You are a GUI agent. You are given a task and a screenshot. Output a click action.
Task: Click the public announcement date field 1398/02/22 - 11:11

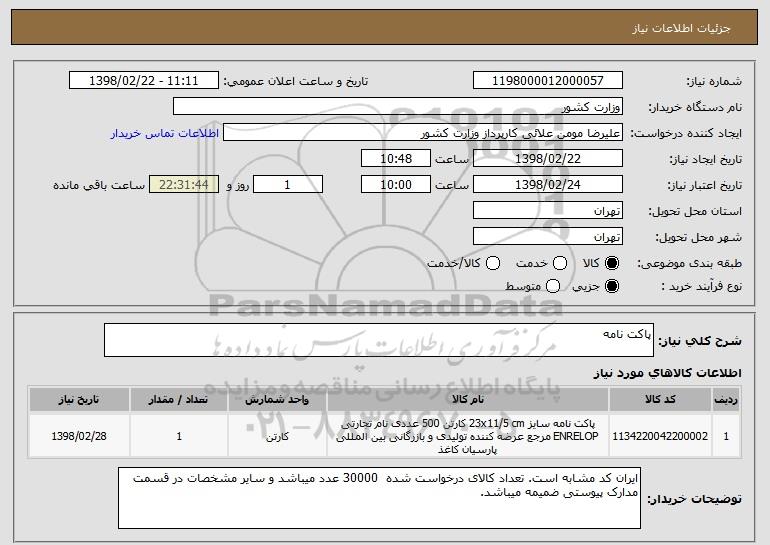144,81
